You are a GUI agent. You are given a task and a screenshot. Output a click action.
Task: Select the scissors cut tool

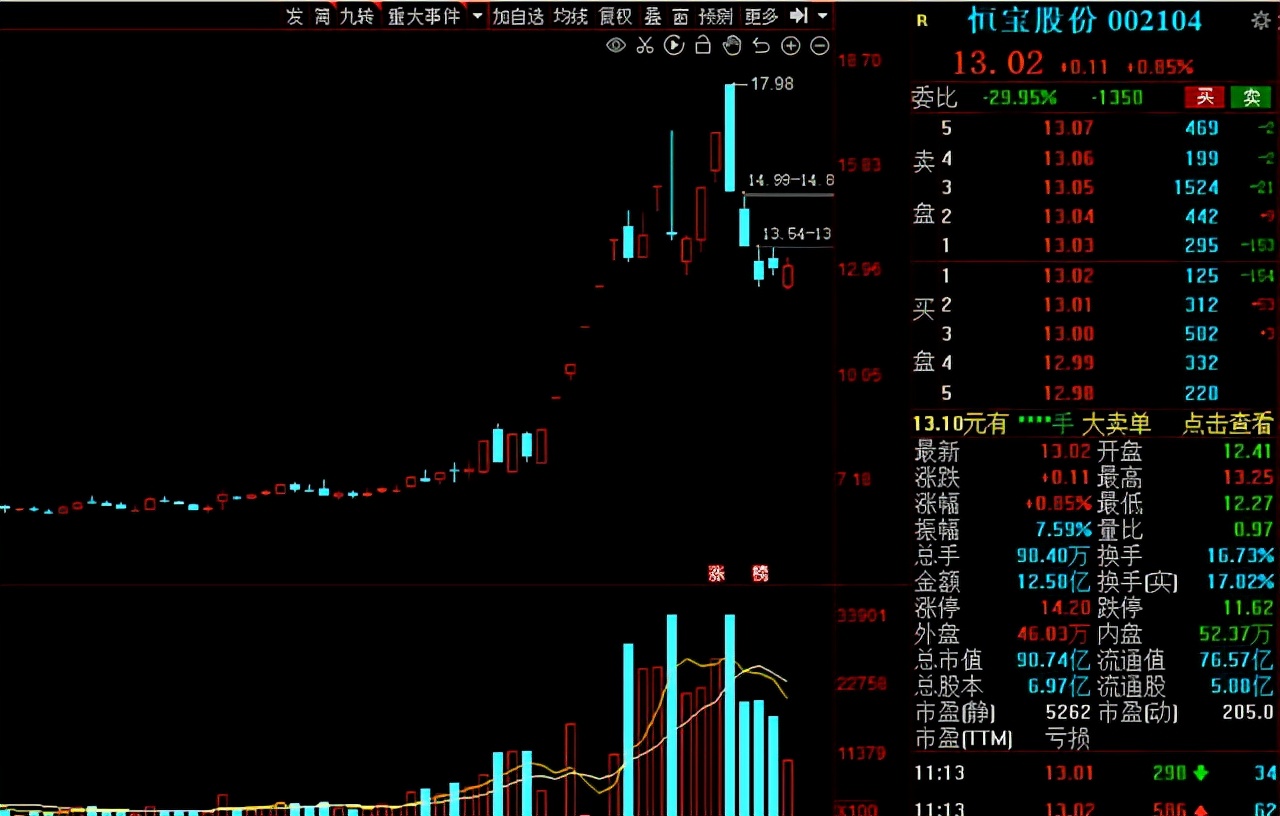pos(645,45)
